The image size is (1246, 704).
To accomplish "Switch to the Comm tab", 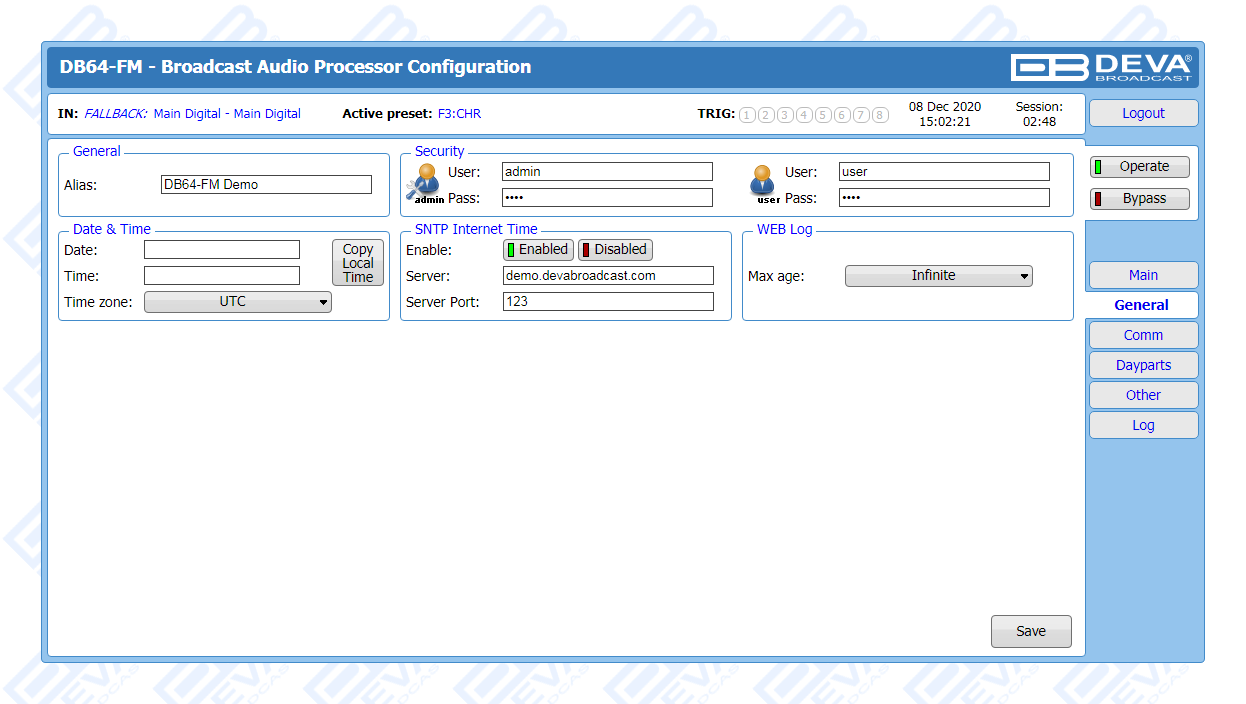I will click(1143, 335).
